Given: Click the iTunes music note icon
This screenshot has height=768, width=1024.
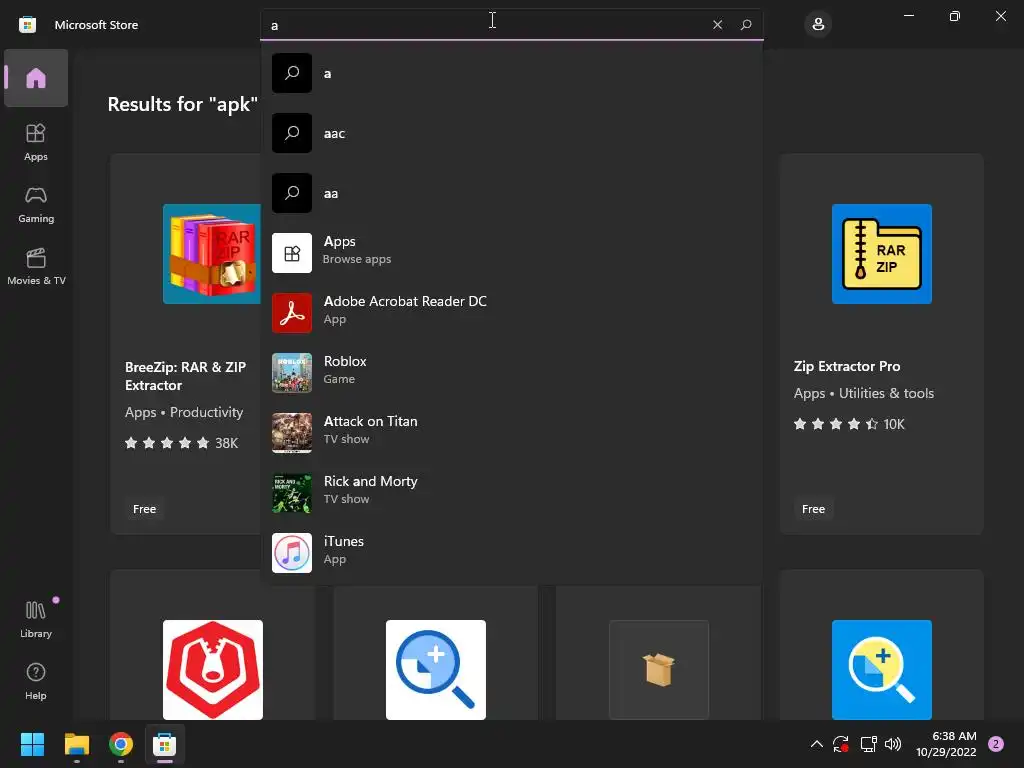Looking at the screenshot, I should pos(292,552).
